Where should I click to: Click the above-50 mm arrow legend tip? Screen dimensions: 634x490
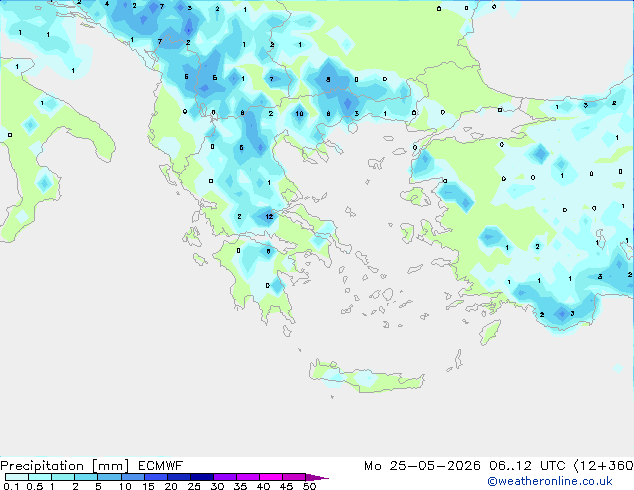pos(317,478)
